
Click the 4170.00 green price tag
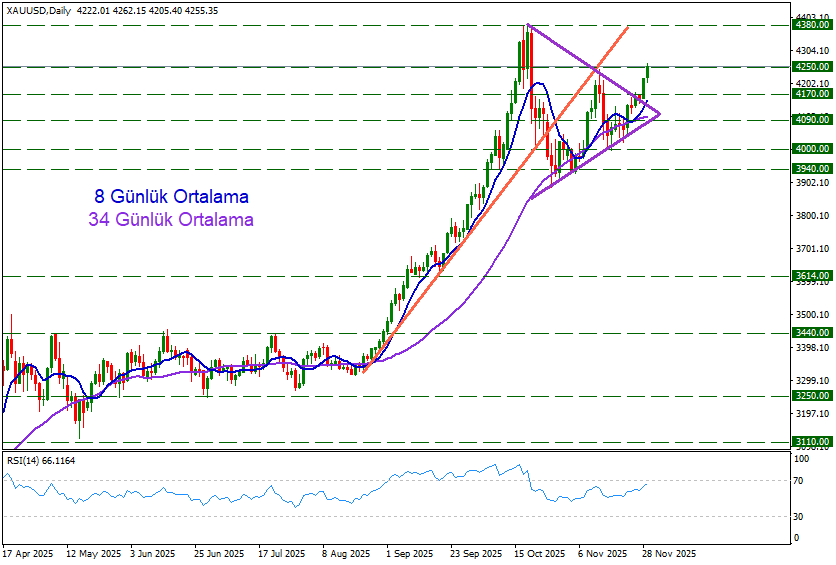pos(811,94)
